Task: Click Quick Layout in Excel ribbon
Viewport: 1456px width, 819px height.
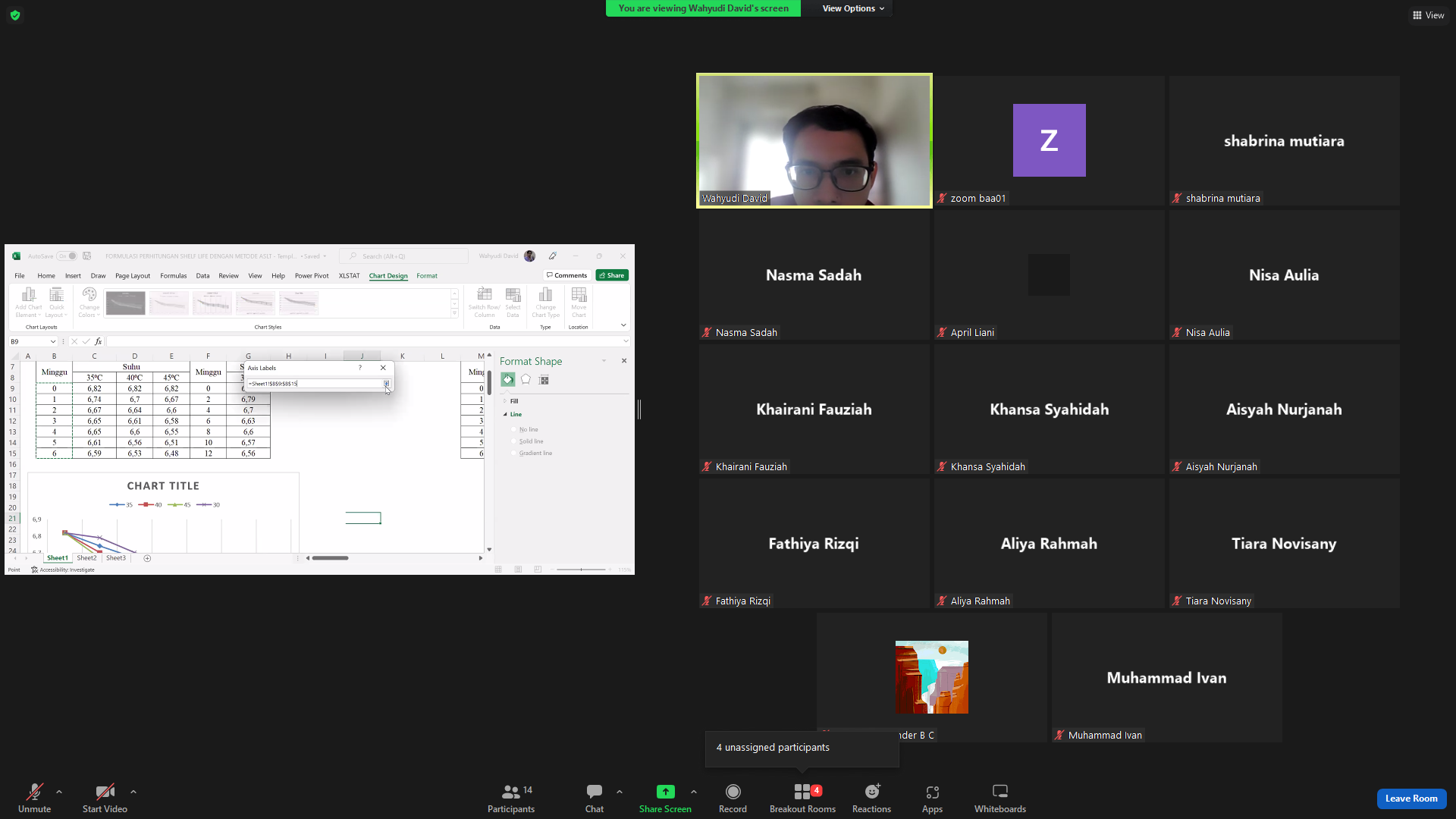Action: point(56,303)
